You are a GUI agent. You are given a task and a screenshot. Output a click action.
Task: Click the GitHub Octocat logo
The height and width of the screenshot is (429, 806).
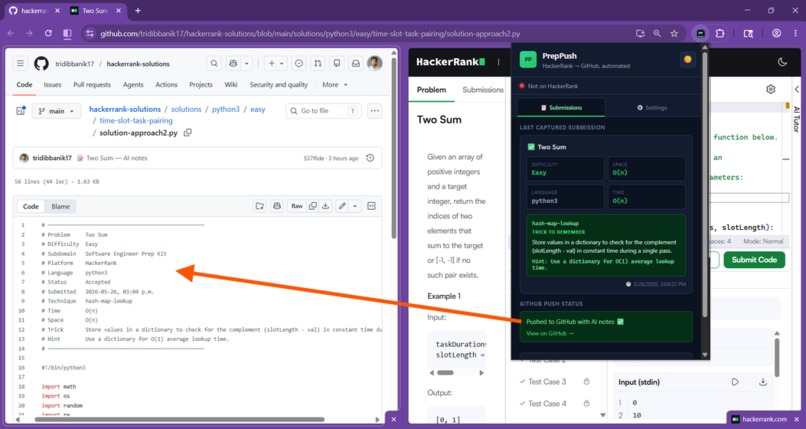pos(41,64)
